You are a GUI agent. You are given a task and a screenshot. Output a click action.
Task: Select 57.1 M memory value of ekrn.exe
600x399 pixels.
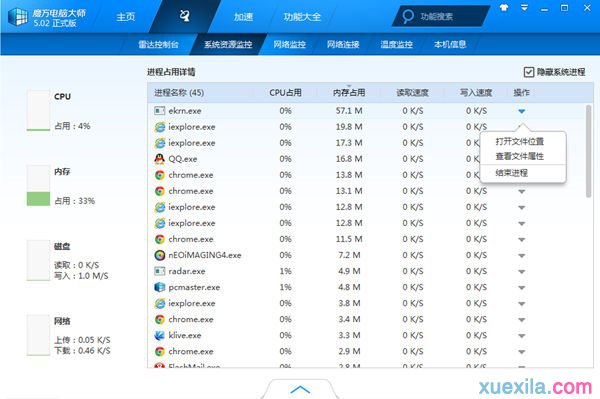point(349,111)
